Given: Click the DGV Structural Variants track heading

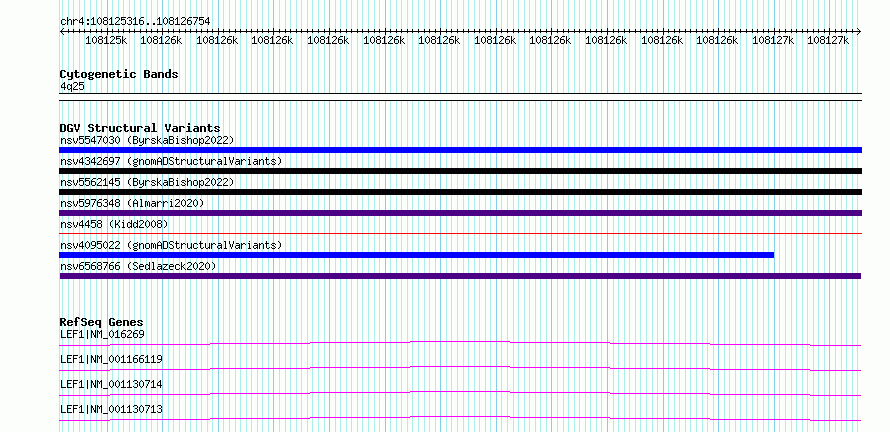Looking at the screenshot, I should (140, 128).
